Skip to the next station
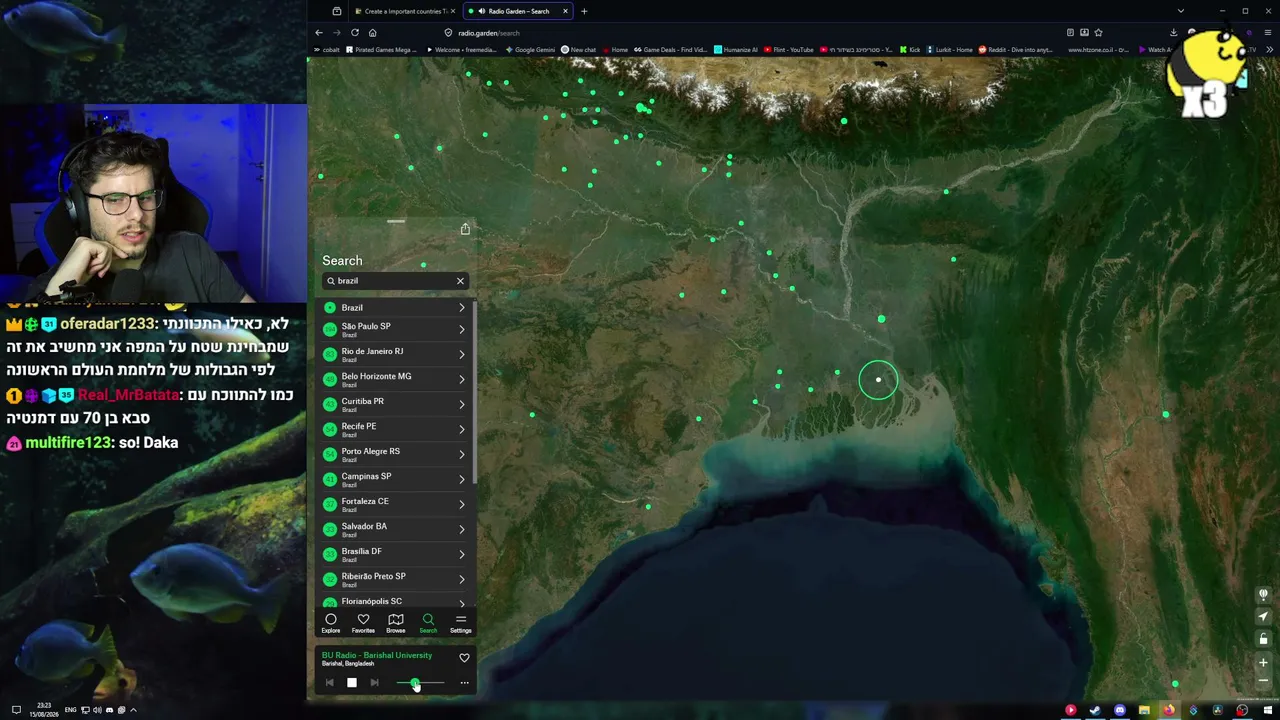Viewport: 1280px width, 720px height. tap(374, 683)
